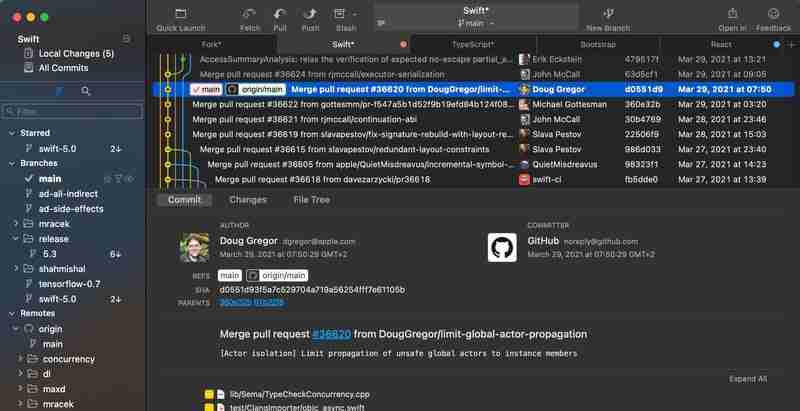The width and height of the screenshot is (800, 411).
Task: Select All Commits in sidebar
Action: click(x=64, y=68)
